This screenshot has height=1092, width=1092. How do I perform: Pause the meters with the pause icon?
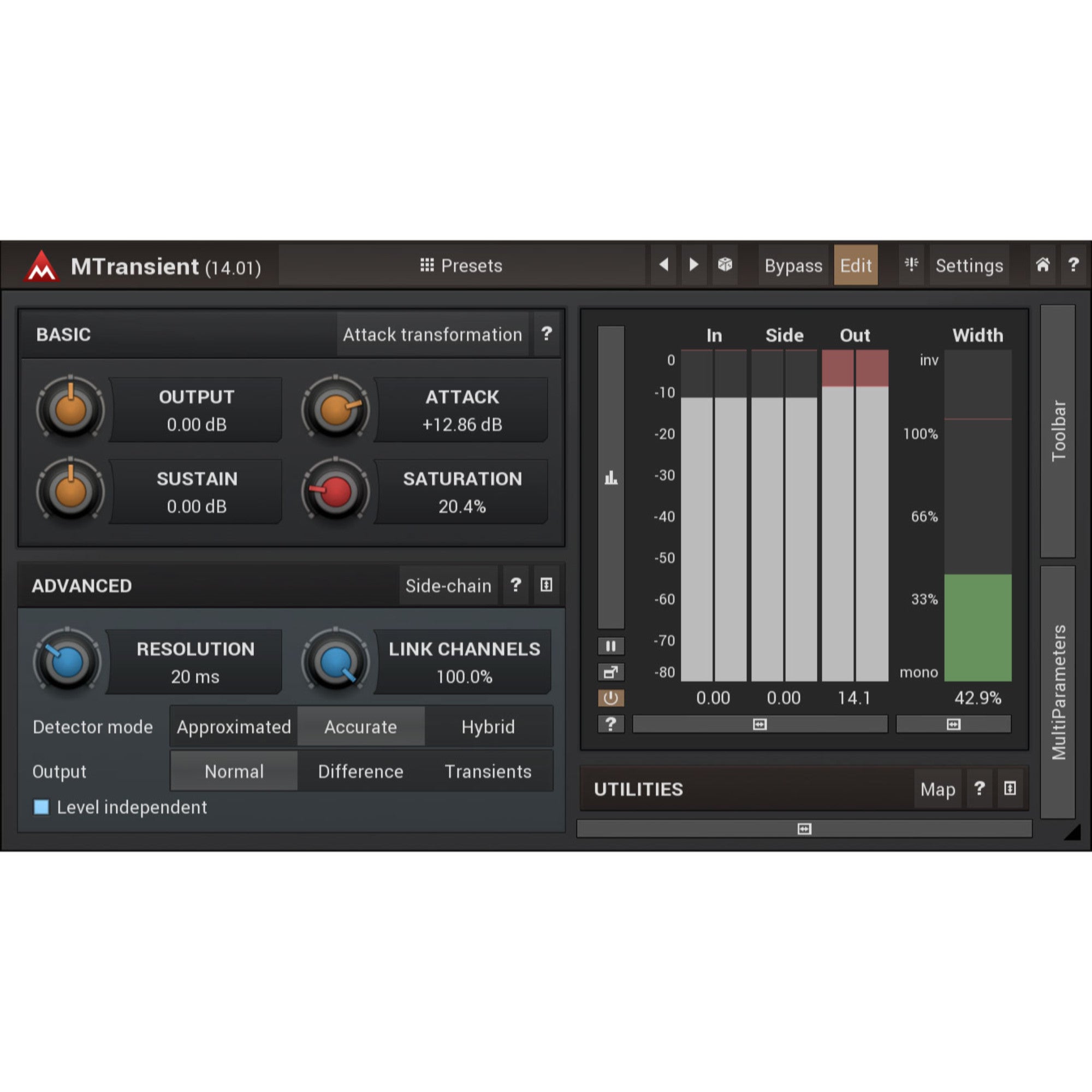coord(611,646)
